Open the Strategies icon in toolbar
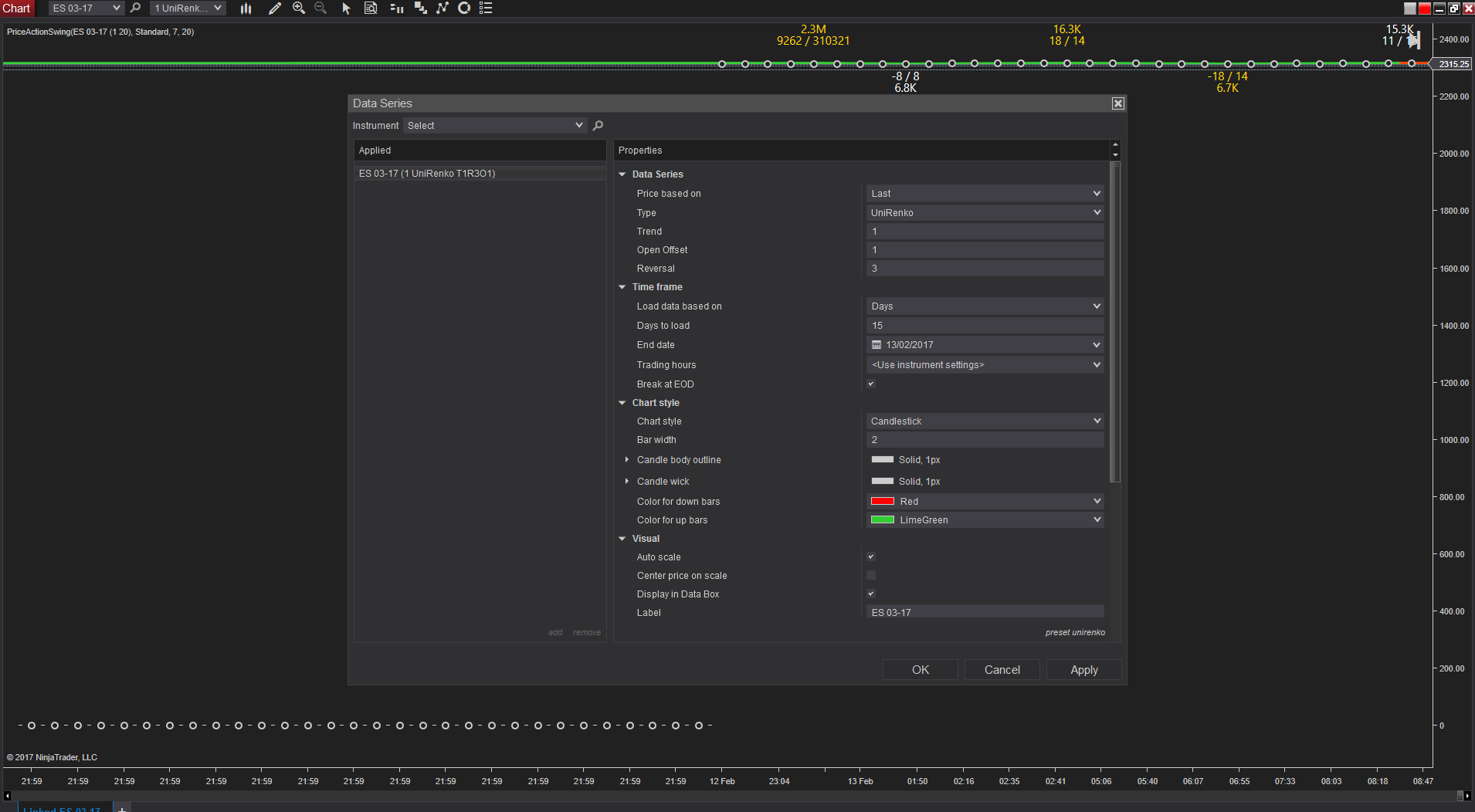1475x812 pixels. click(x=420, y=8)
